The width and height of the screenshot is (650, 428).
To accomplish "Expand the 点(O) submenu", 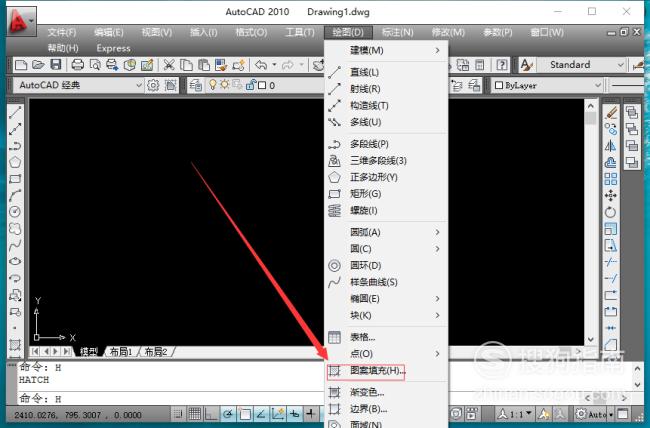I will pyautogui.click(x=386, y=354).
